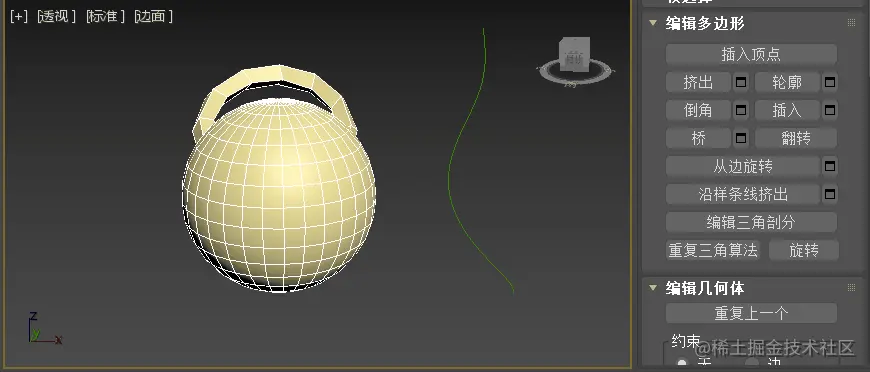
Task: Open the [透视] perspective view menu
Action: [x=56, y=17]
